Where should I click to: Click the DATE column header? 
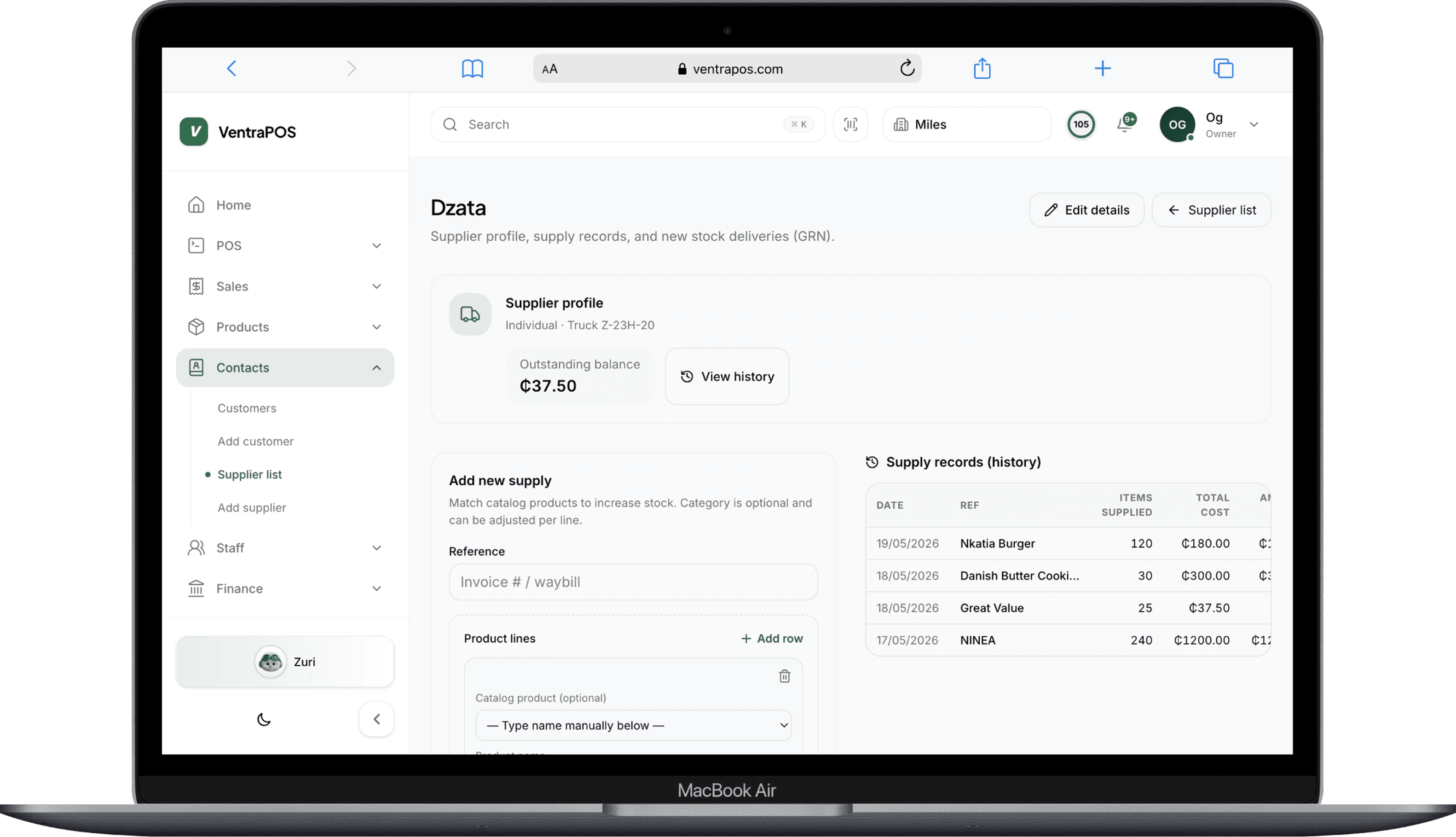tap(890, 505)
